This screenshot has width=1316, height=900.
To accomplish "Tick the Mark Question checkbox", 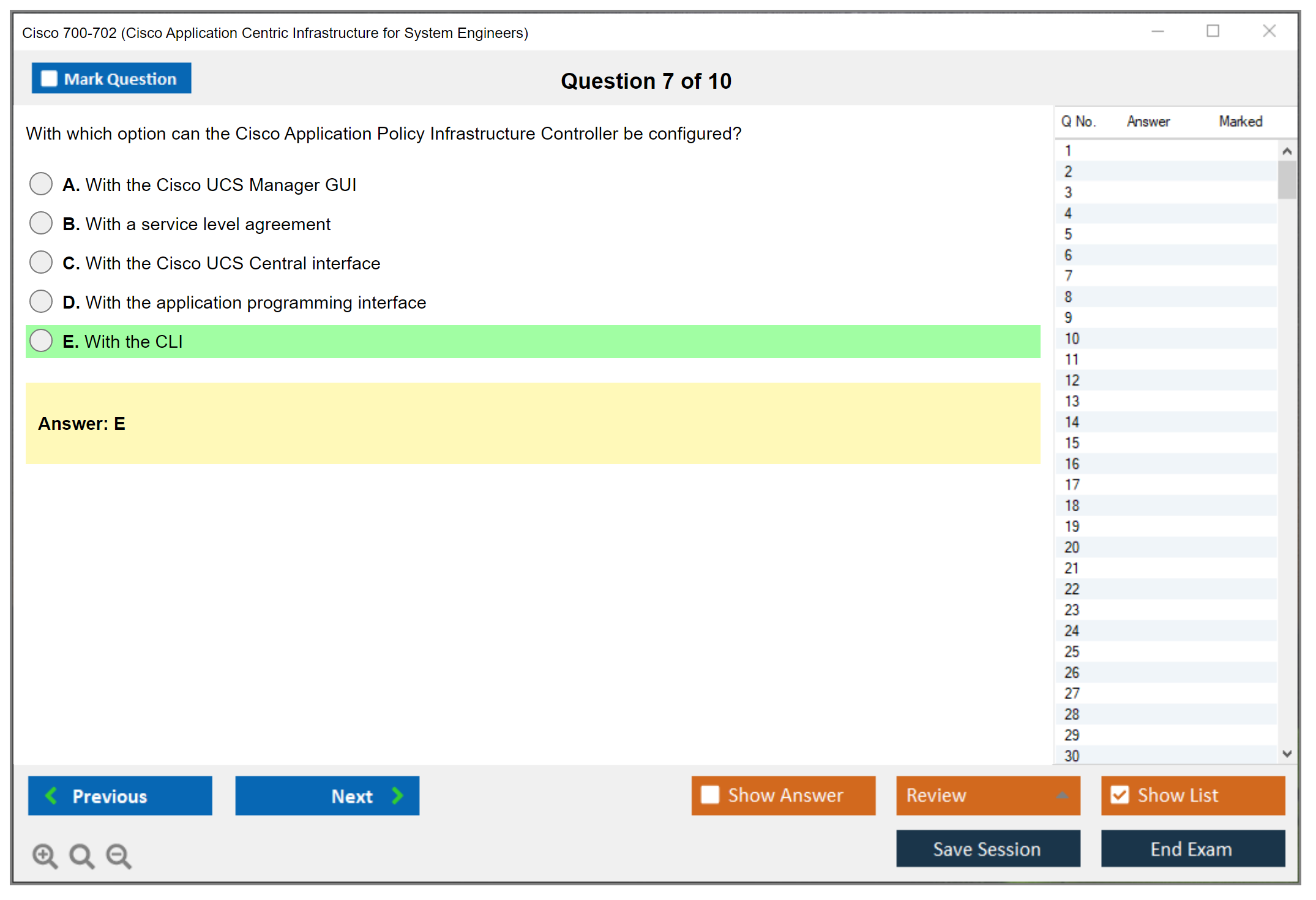I will [x=49, y=78].
